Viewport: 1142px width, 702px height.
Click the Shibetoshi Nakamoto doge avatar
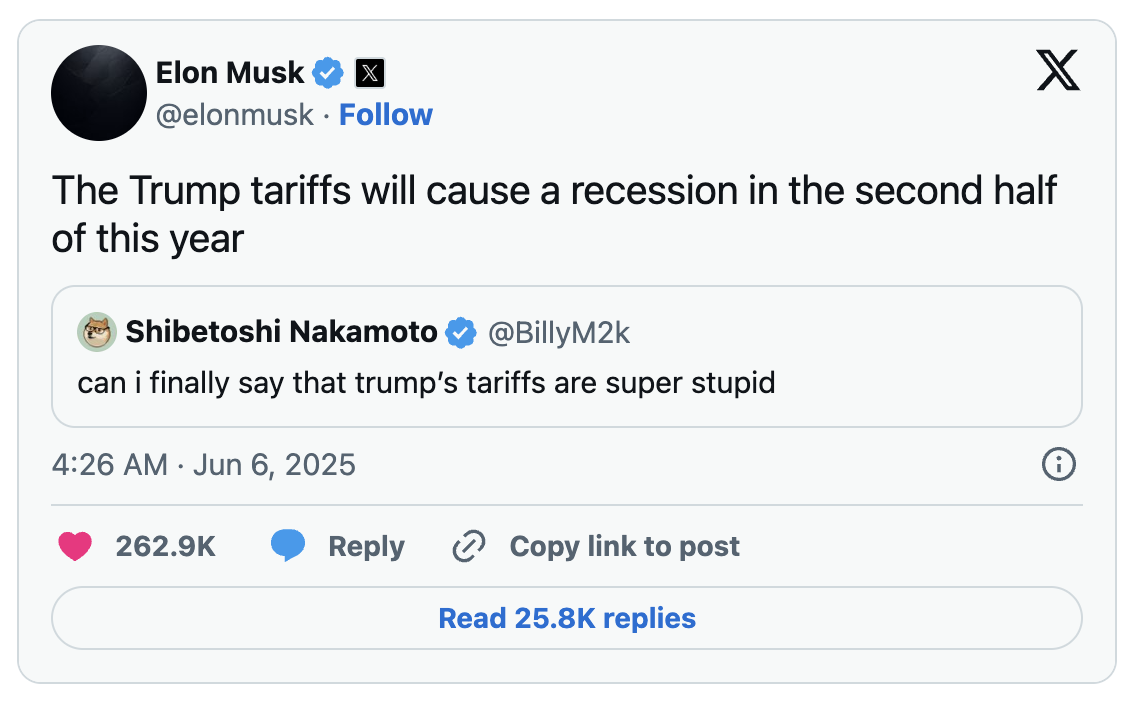pos(97,333)
